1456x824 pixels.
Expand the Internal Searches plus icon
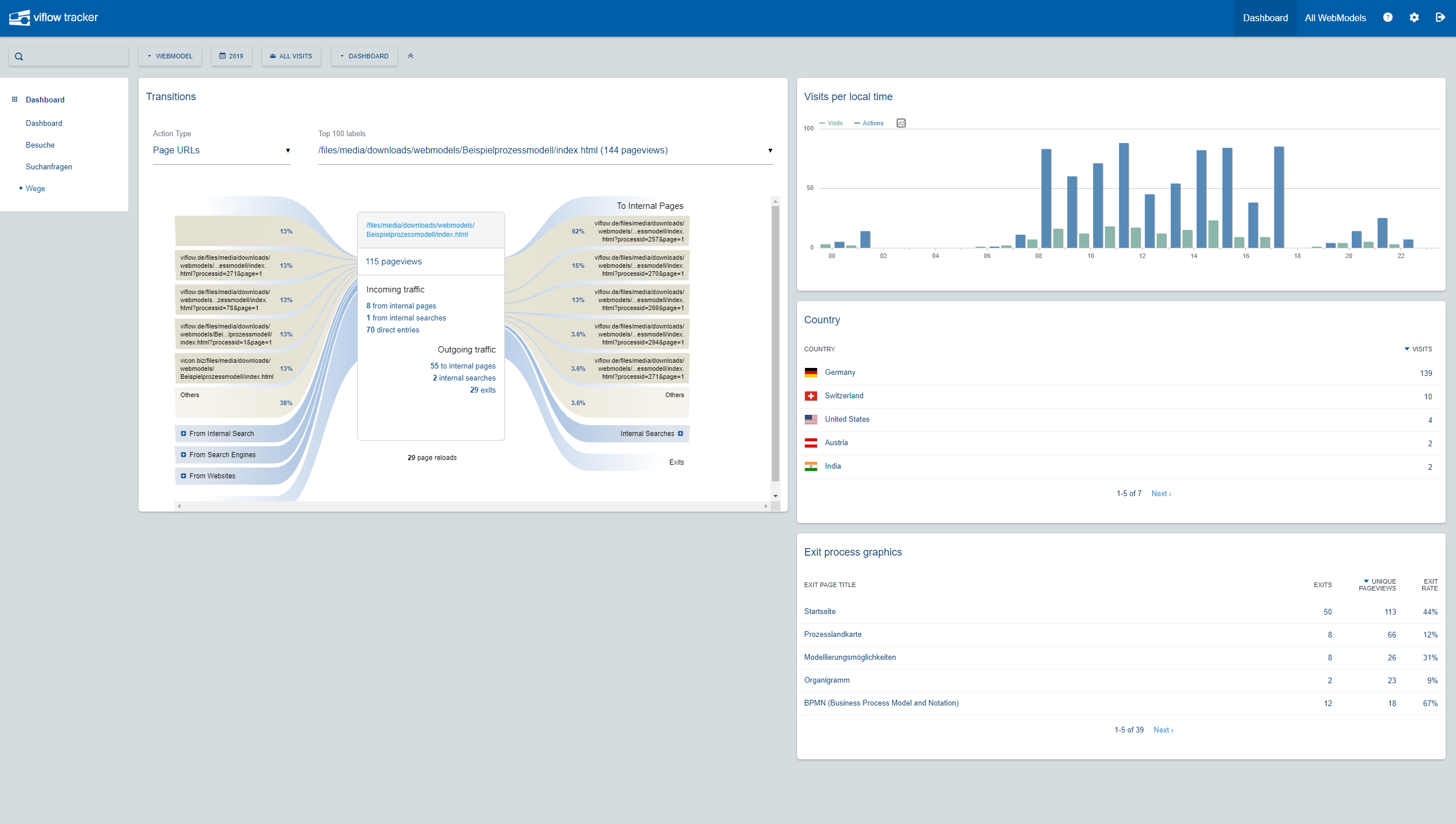point(680,434)
